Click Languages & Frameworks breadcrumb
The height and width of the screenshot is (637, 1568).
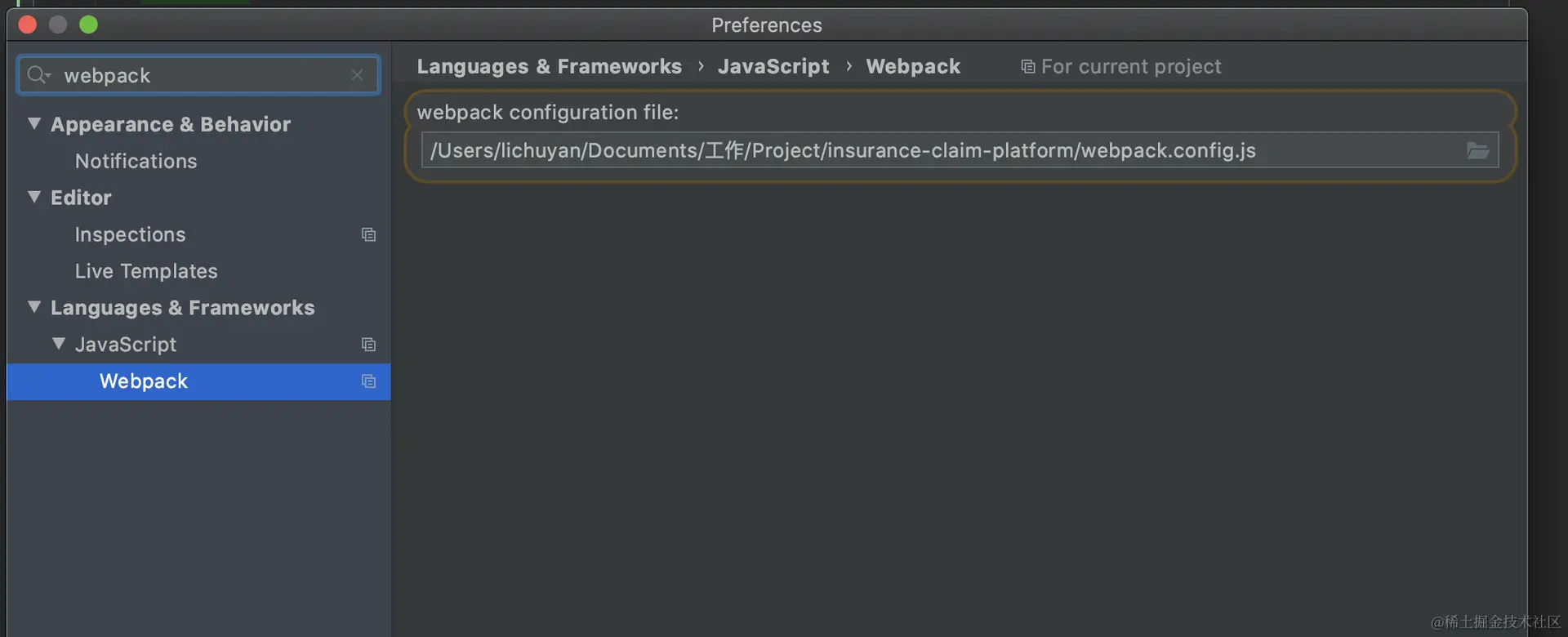tap(550, 66)
